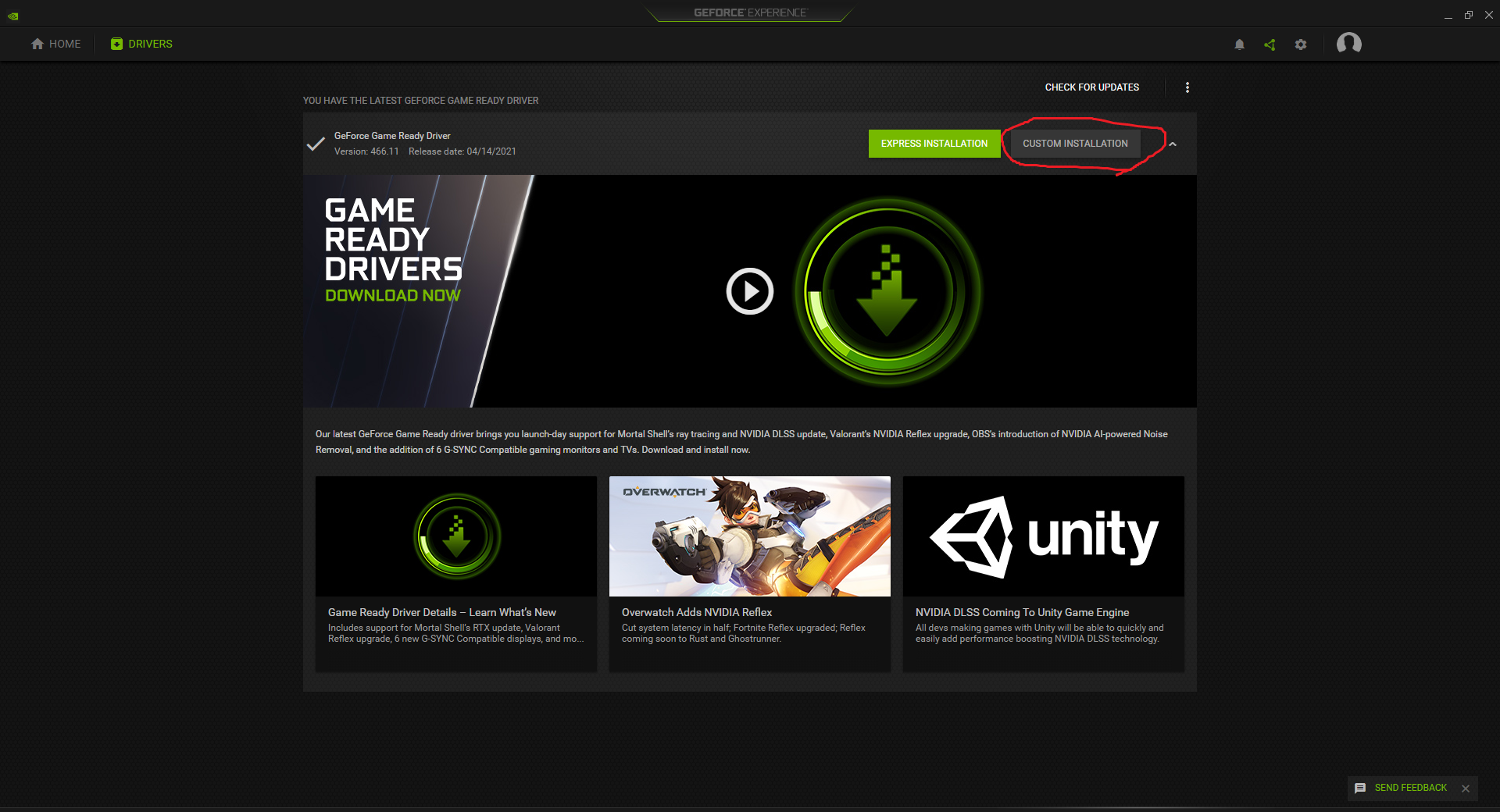This screenshot has width=1500, height=812.
Task: Click the 'Version: 466.11' text
Action: point(366,151)
